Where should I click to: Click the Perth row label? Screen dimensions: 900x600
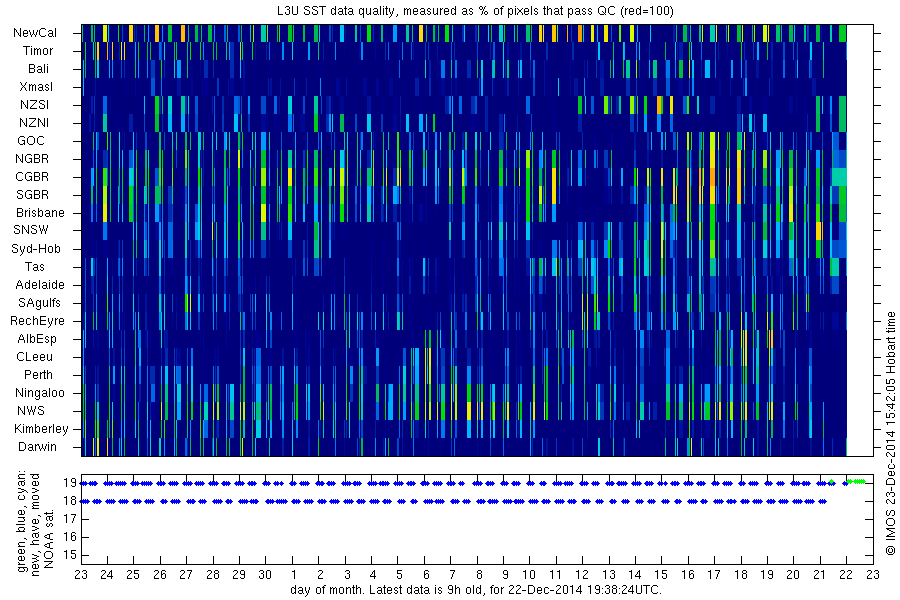tap(38, 375)
